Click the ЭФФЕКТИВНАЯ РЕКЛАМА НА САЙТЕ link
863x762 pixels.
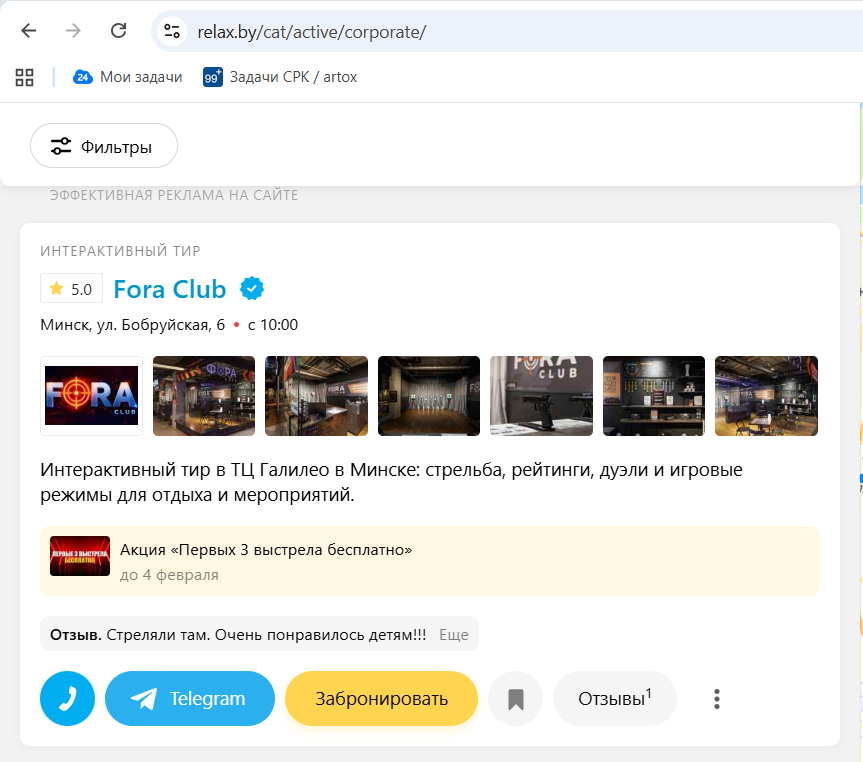(174, 195)
